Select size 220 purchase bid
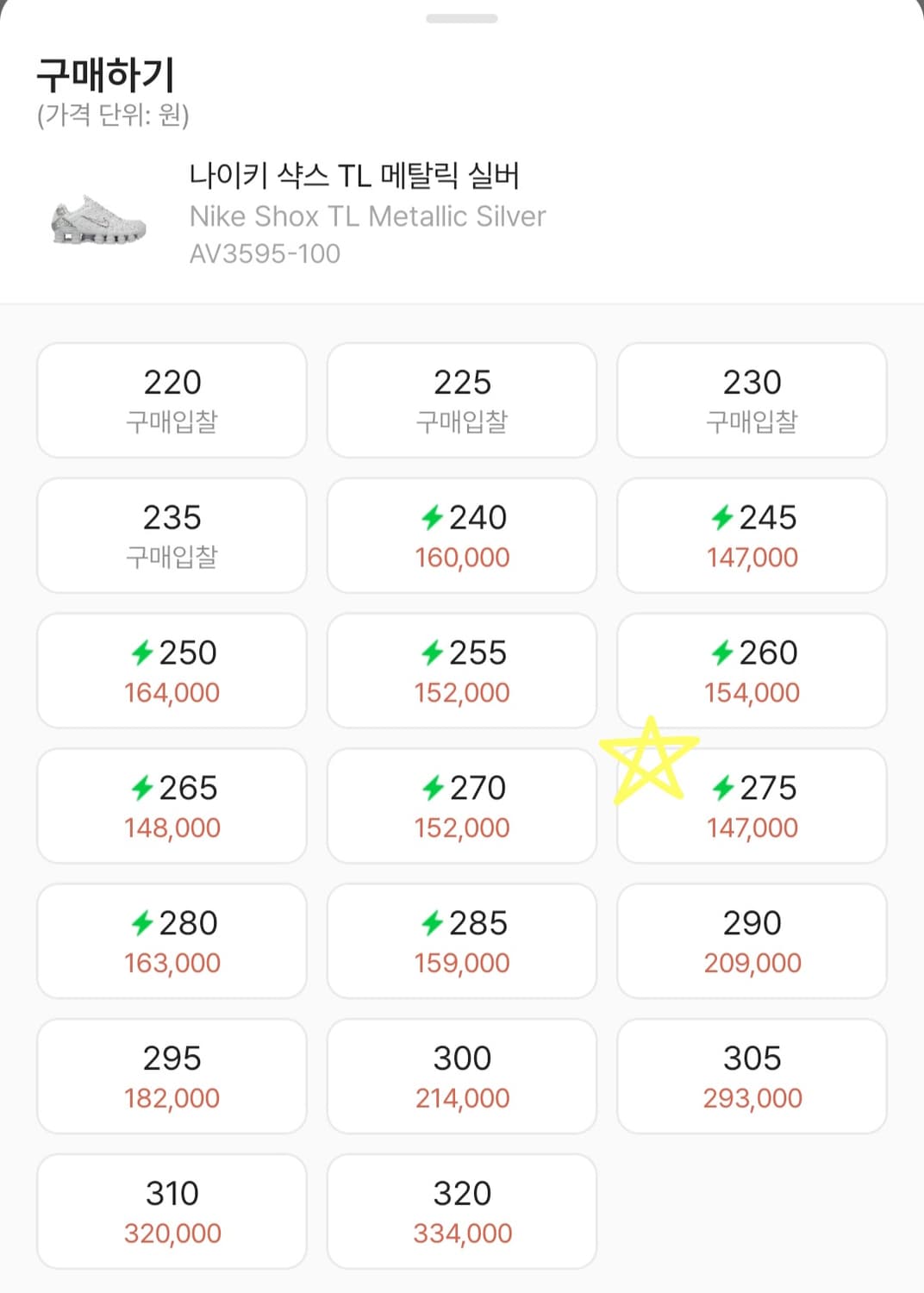This screenshot has width=924, height=1293. coord(172,400)
